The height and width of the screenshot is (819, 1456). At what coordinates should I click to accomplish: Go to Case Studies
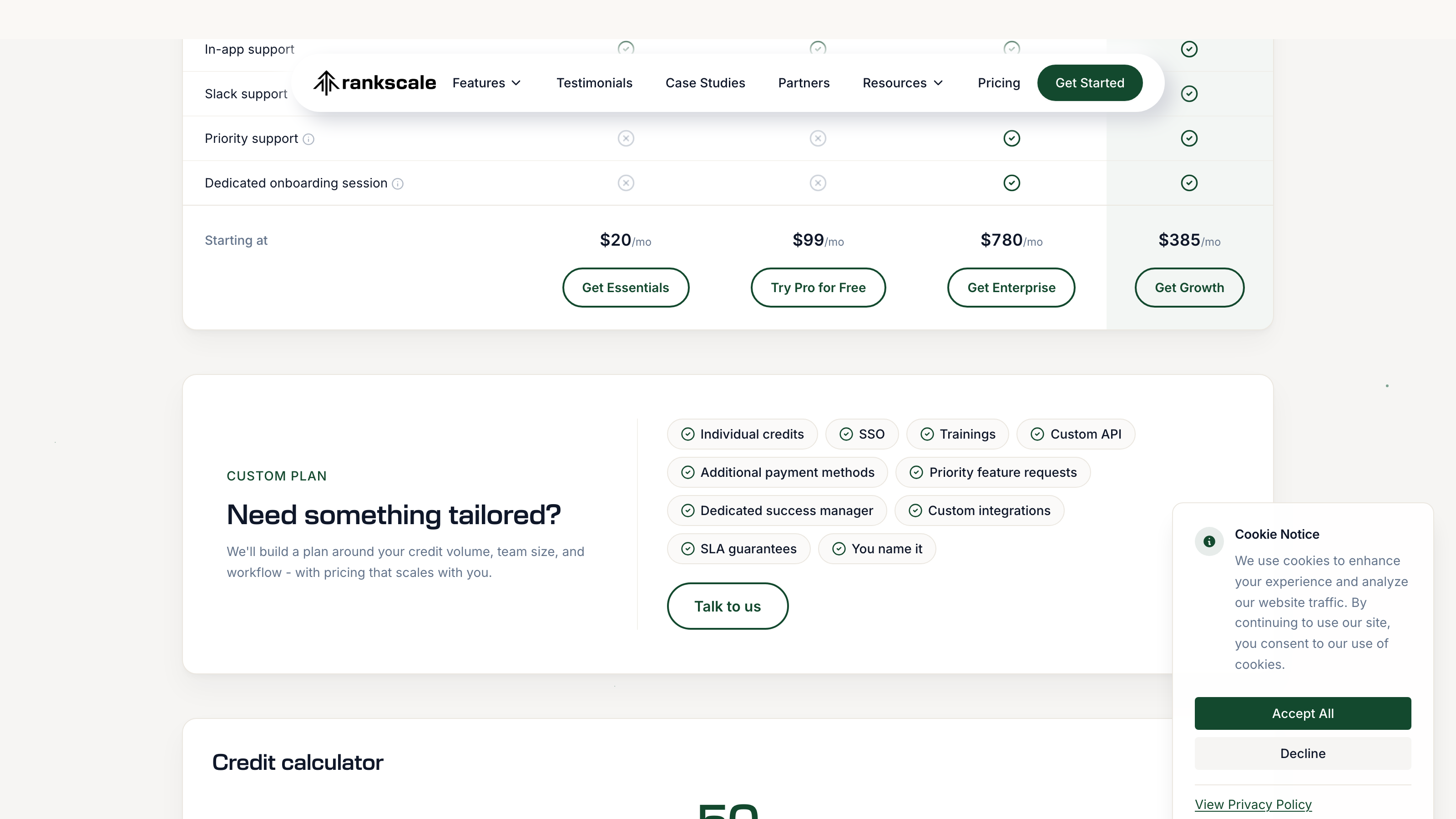(705, 83)
